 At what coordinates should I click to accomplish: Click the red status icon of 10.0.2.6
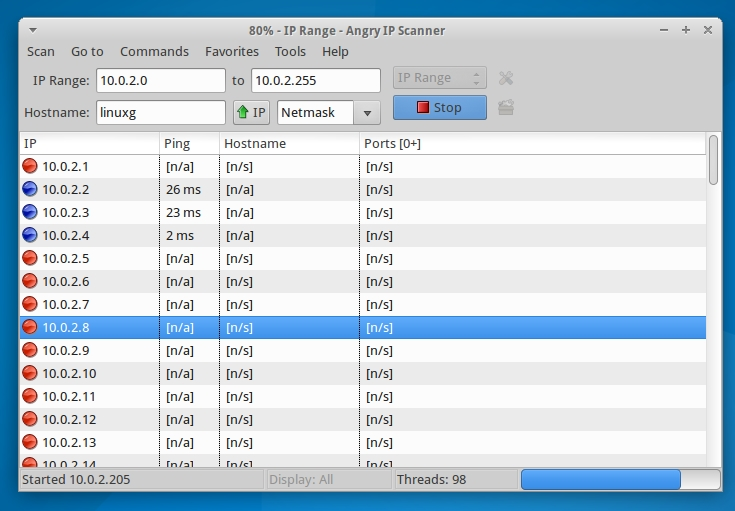pos(30,281)
